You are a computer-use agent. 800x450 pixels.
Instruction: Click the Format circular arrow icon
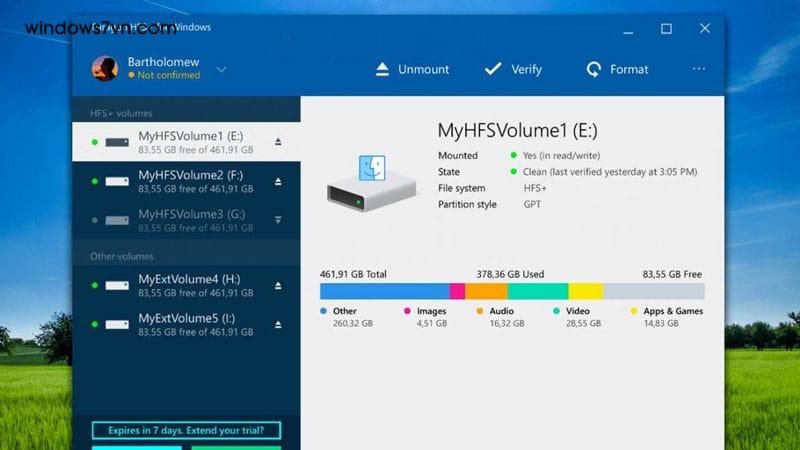coord(593,69)
